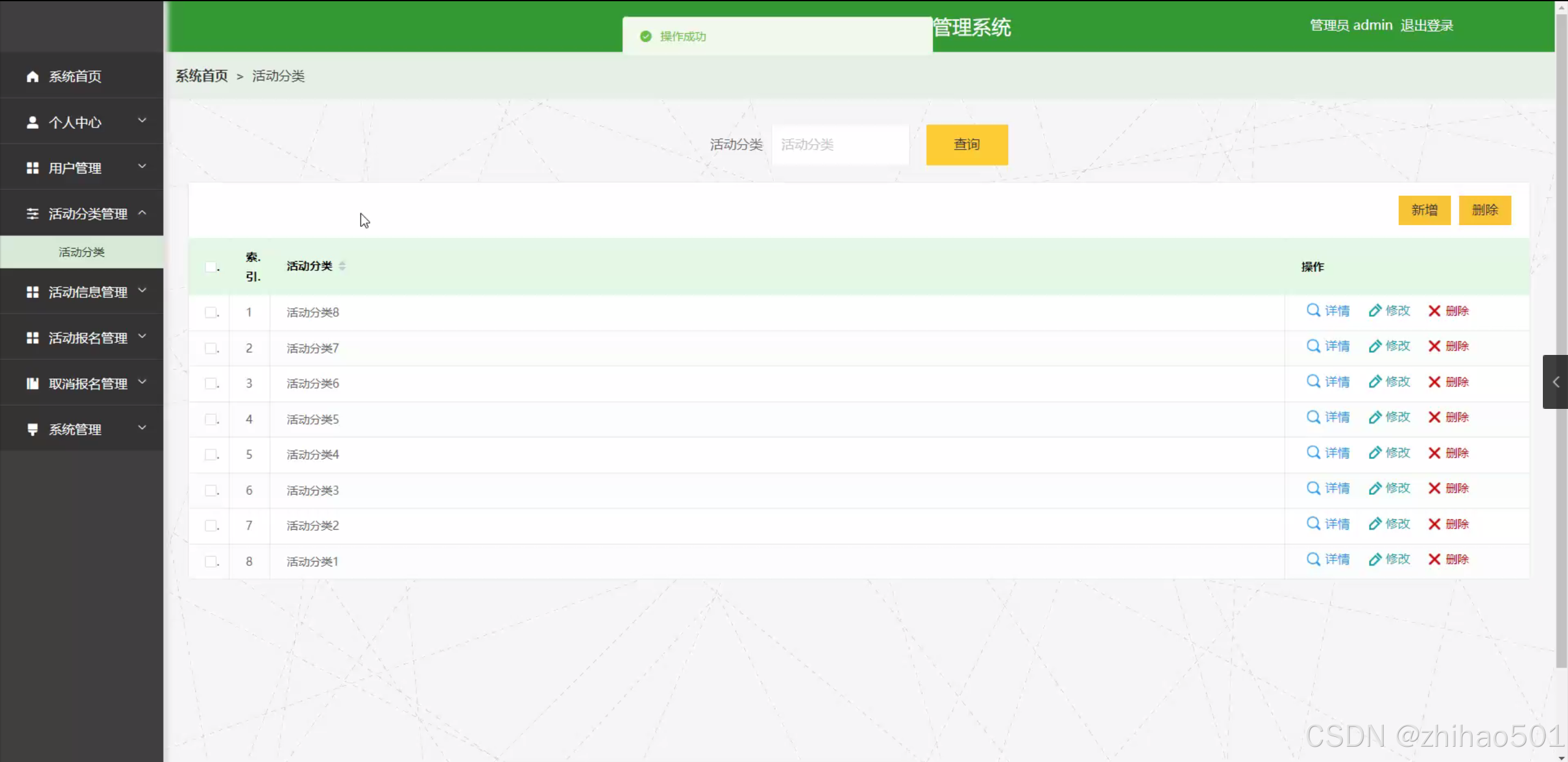Toggle the select-all checkbox in table header
Screen dimensions: 1568x762
pyautogui.click(x=211, y=267)
